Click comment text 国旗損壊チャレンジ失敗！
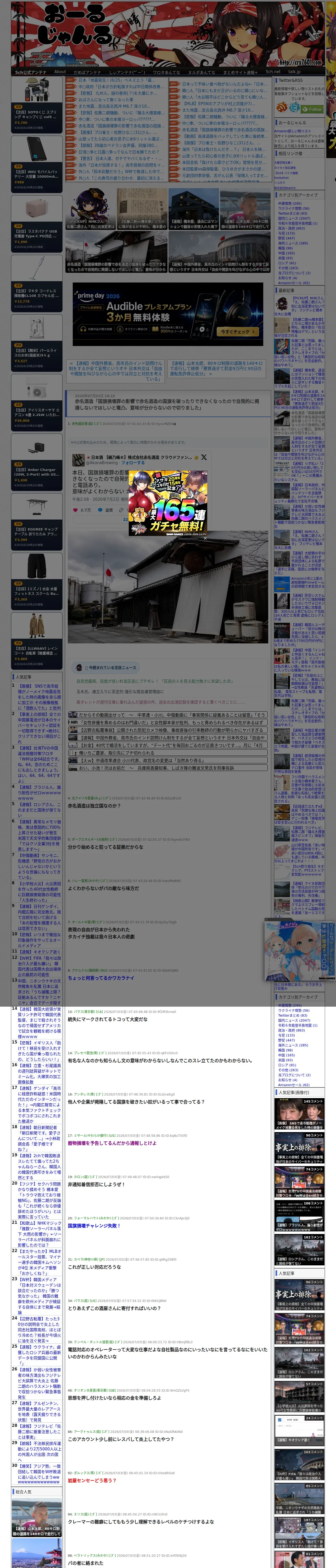Viewport: 336px width, 1568px height. 94,1225
